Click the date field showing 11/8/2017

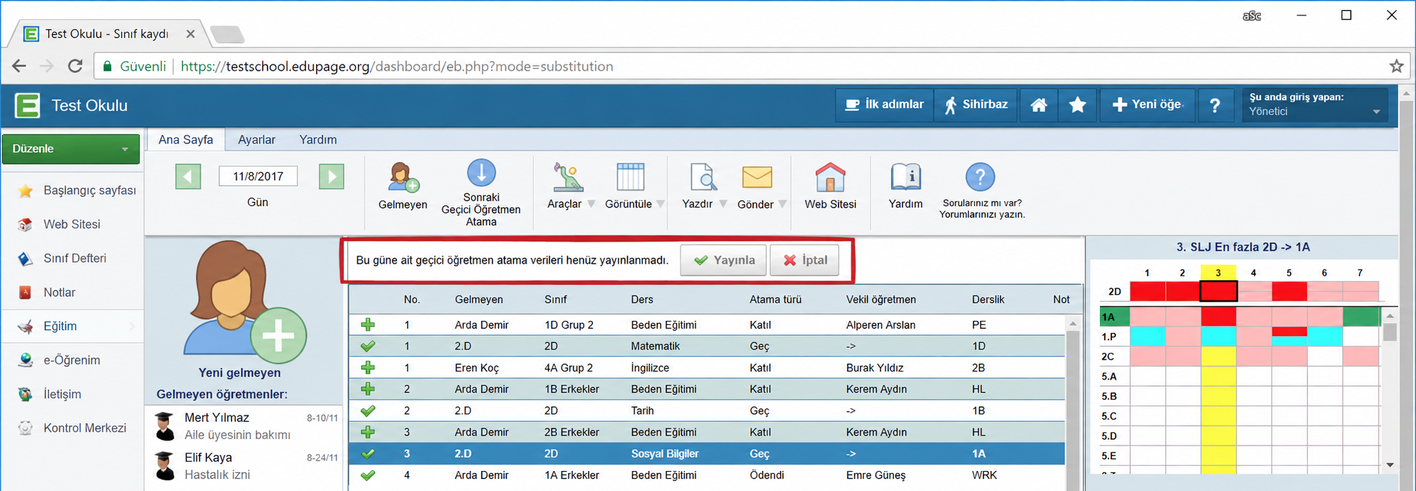point(258,177)
